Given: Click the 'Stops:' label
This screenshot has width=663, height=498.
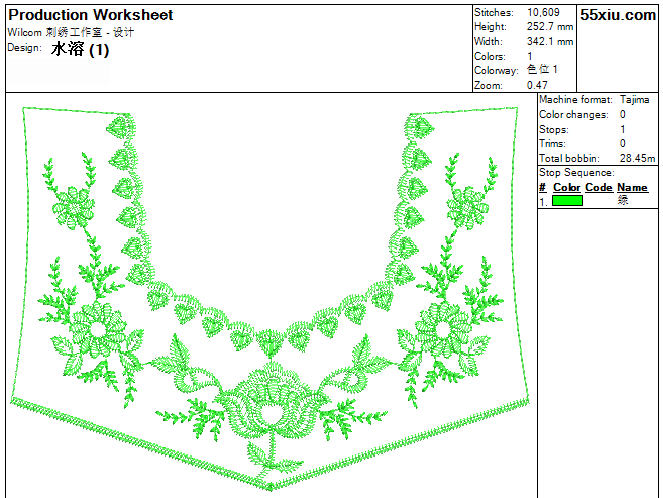Looking at the screenshot, I should click(x=553, y=129).
